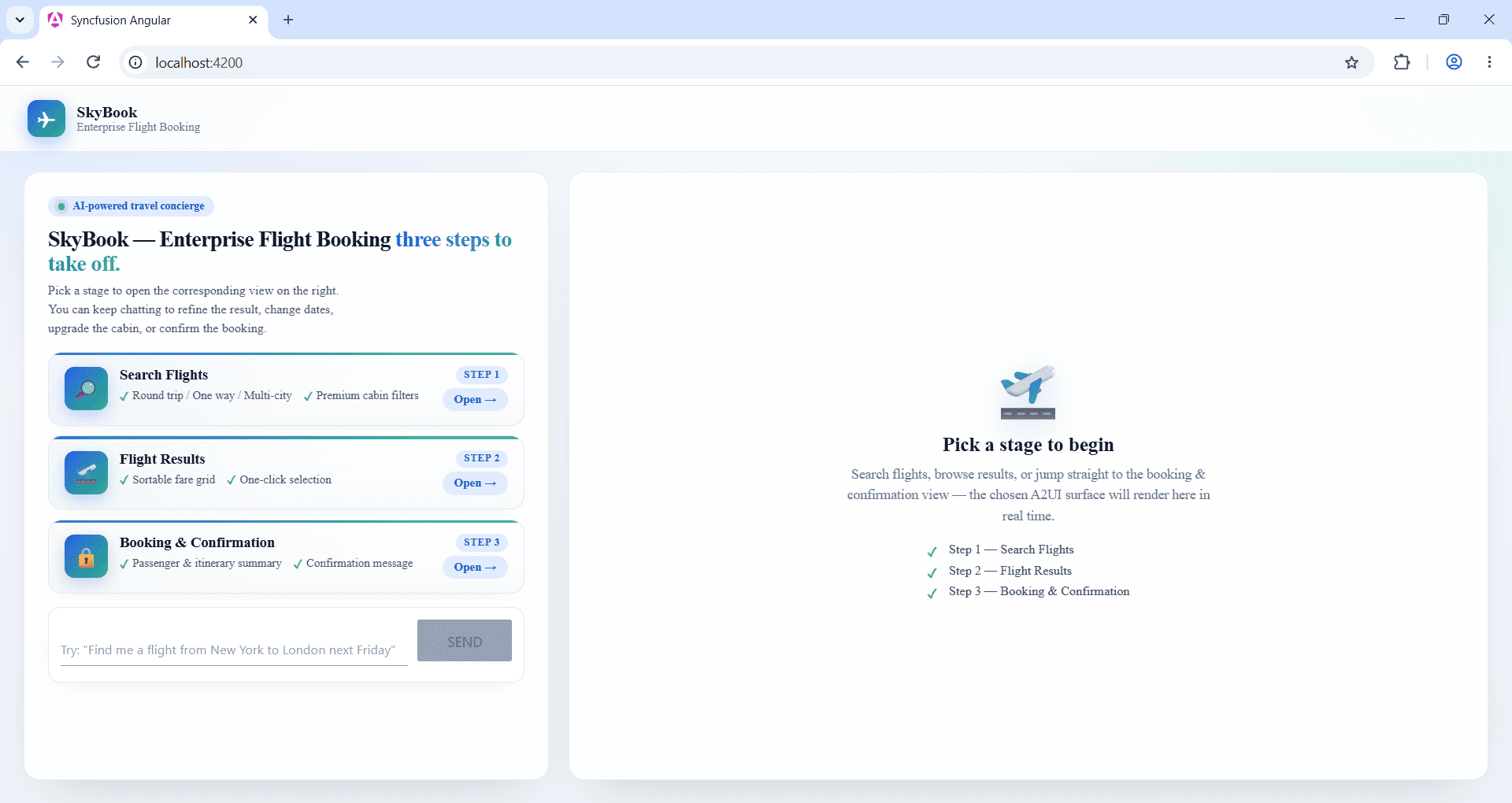Screen dimensions: 1512x803
Task: Restore down the browser window
Action: pos(1443,20)
